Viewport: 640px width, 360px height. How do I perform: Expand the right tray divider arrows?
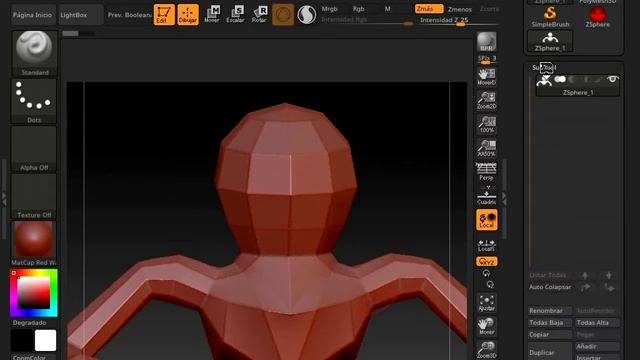[504, 199]
